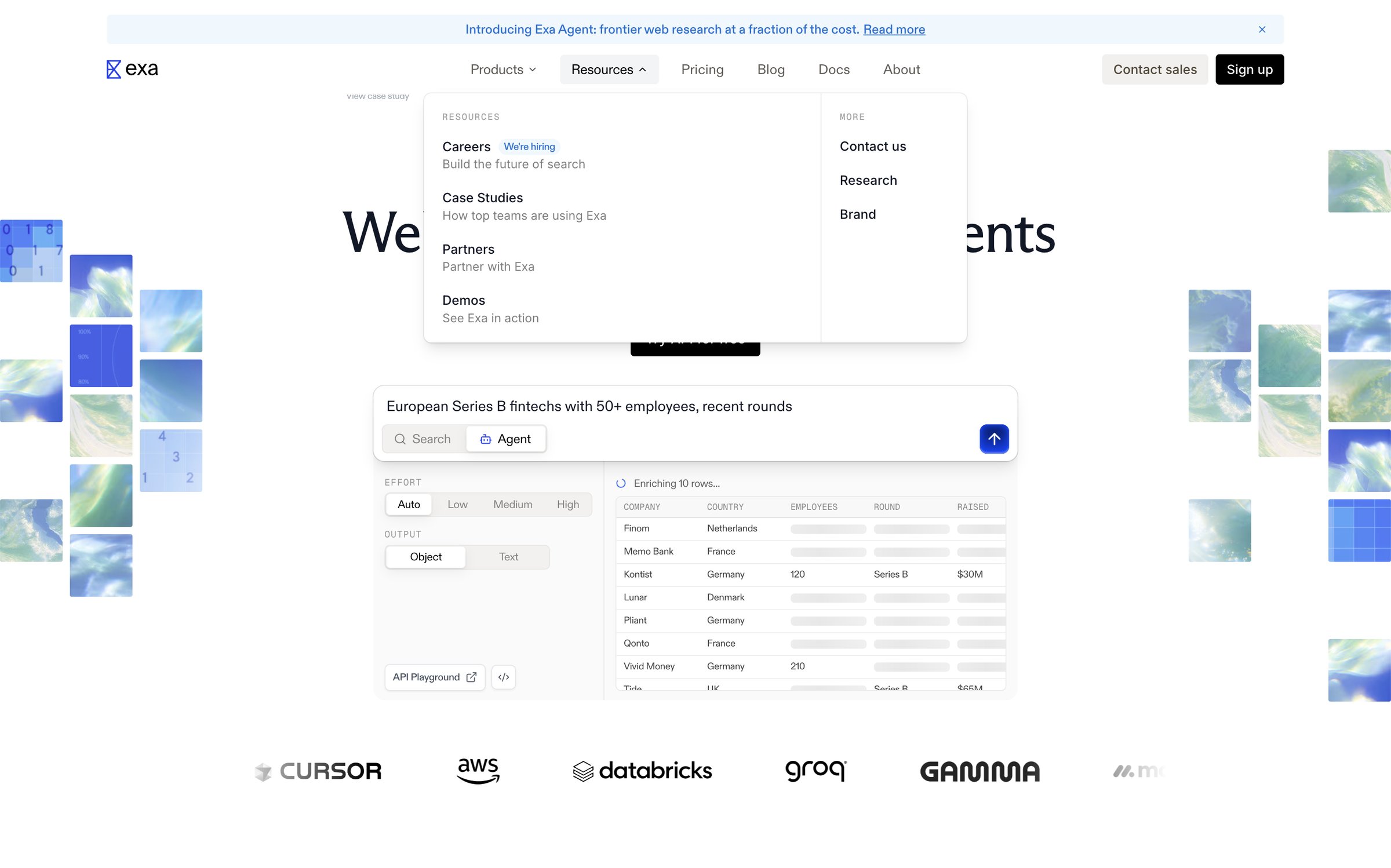Click the EMPLOYEES column header
The width and height of the screenshot is (1391, 868).
coord(813,507)
